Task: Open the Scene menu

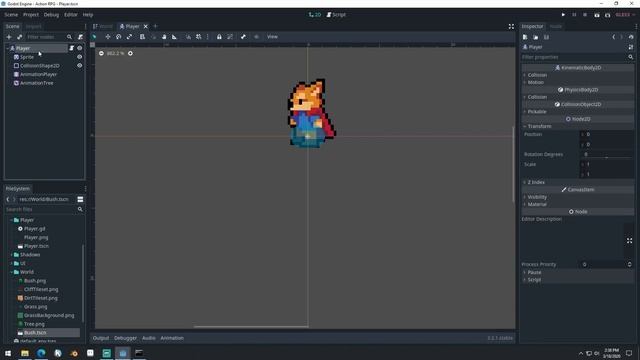Action: [11, 15]
